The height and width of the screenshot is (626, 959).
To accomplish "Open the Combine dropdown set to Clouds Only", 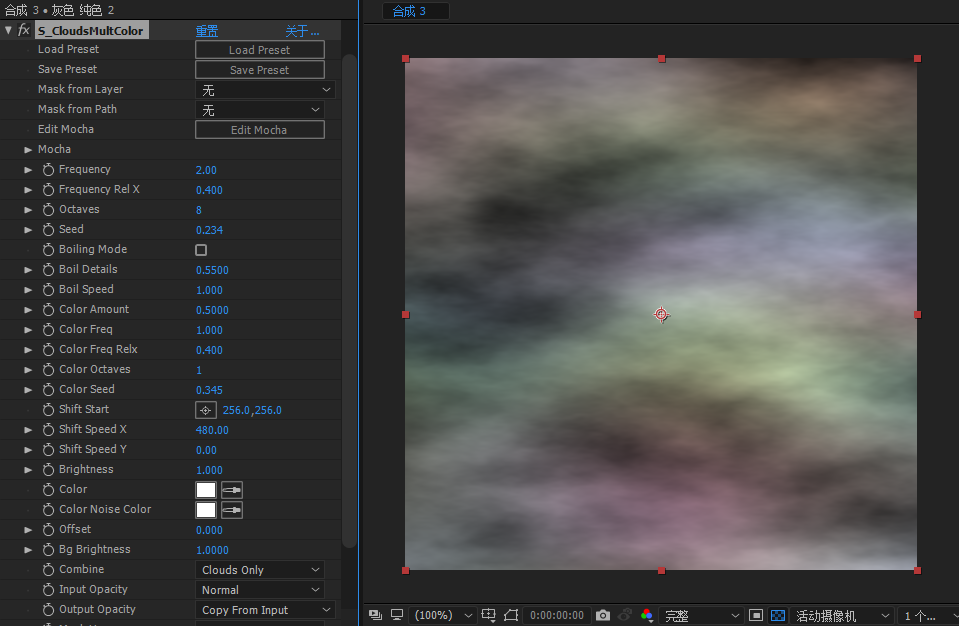I will click(x=260, y=570).
